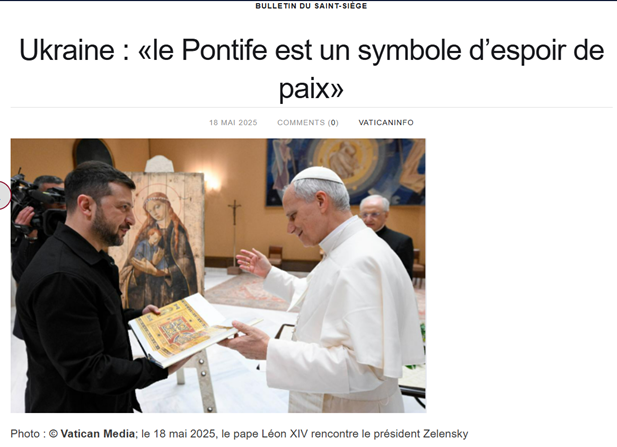Open the Bulletin du Saint-Siège category link
Screen dimensions: 617x447
tap(311, 6)
